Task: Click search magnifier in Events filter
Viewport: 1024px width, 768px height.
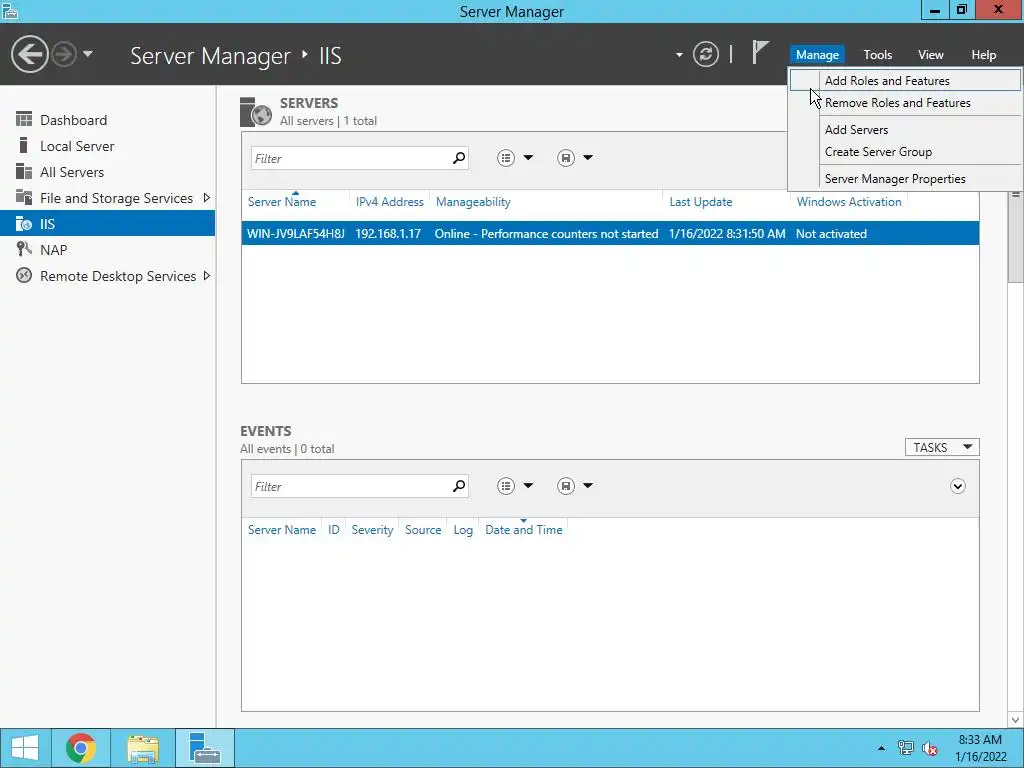Action: (459, 485)
